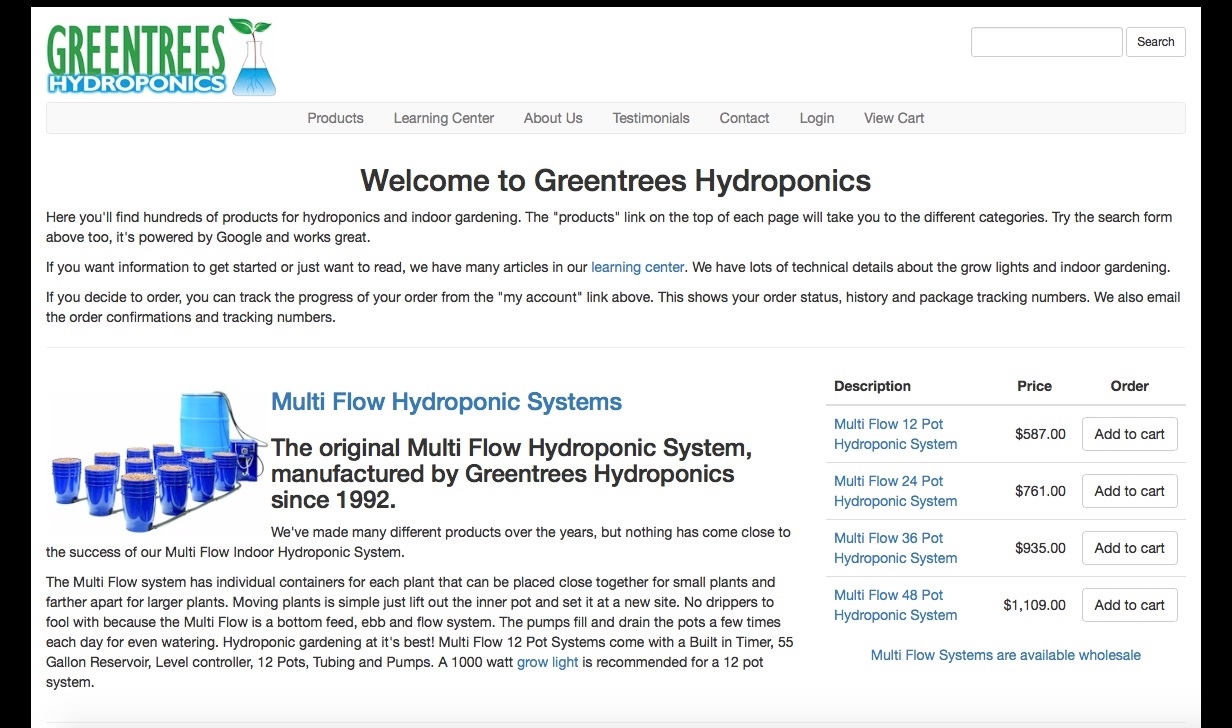
Task: Open the Learning Center menu item
Action: [444, 118]
